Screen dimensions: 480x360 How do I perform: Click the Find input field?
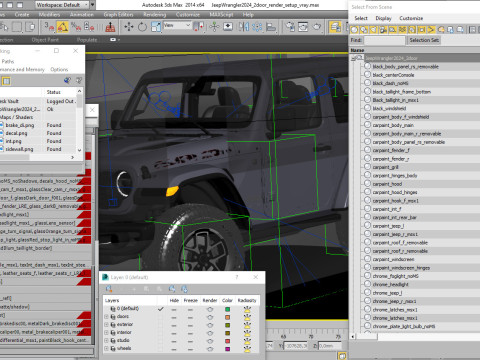tap(384, 40)
